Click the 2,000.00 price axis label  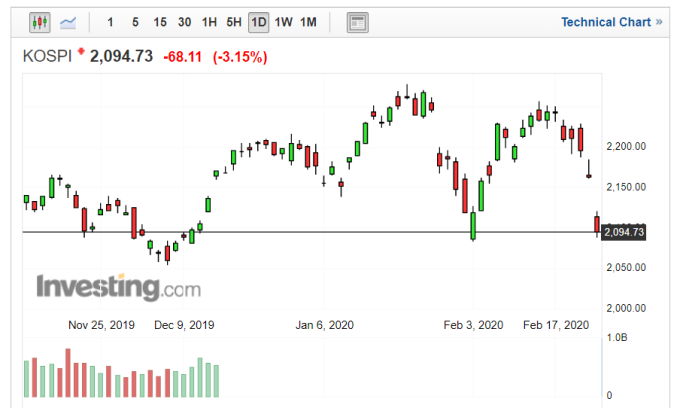point(626,308)
